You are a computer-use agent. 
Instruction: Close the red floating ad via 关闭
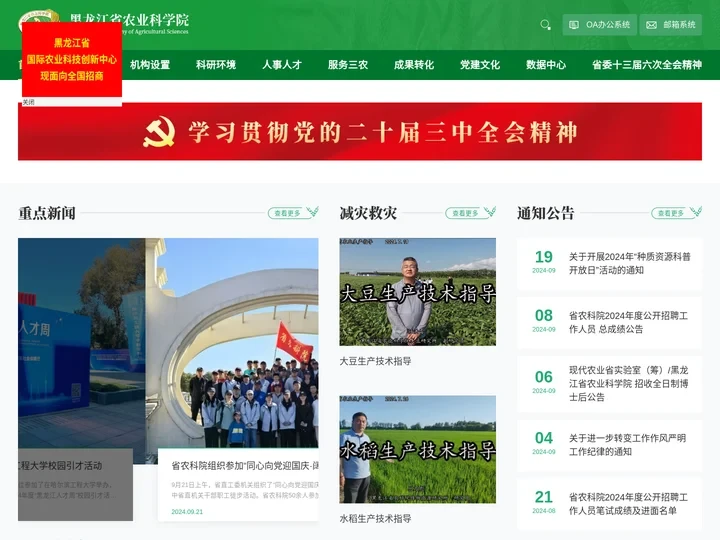[x=28, y=102]
